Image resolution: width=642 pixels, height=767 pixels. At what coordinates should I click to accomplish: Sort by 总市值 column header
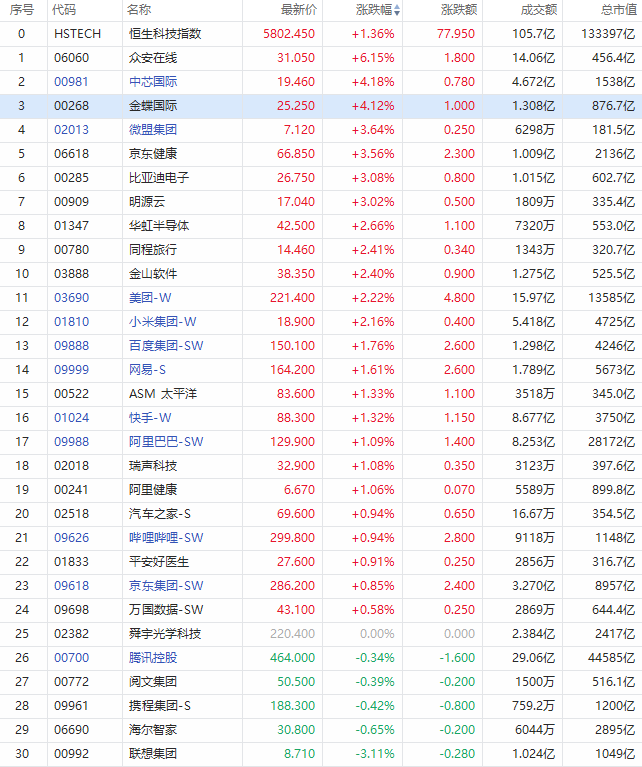pos(619,10)
